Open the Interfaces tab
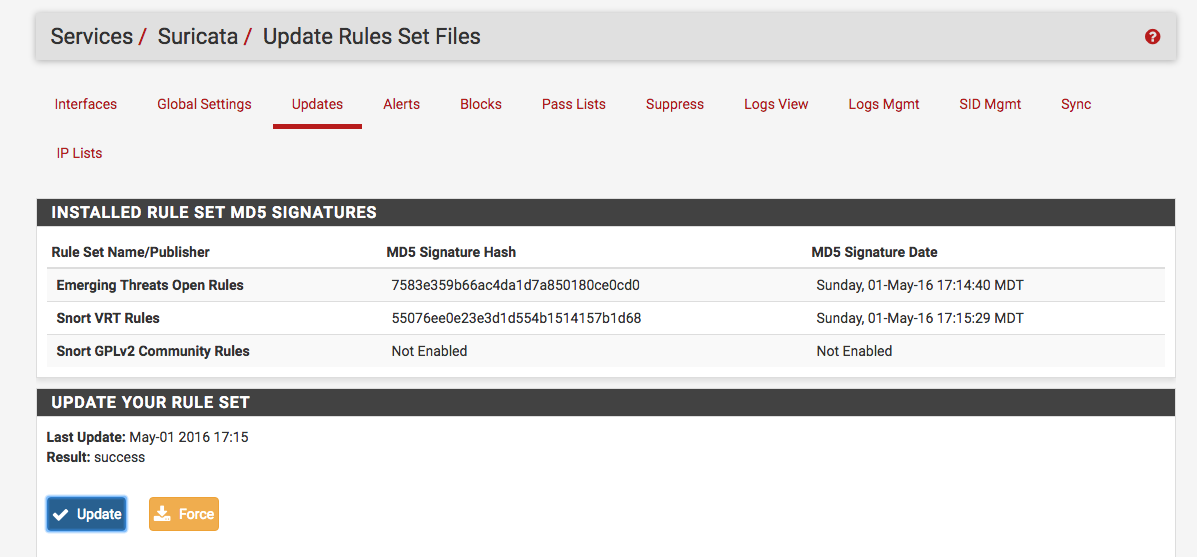The image size is (1197, 557). pyautogui.click(x=86, y=104)
